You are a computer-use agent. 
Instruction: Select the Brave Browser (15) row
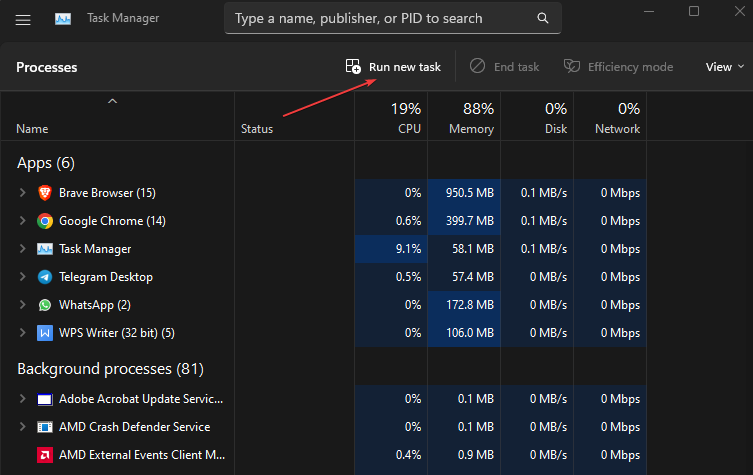coord(323,193)
